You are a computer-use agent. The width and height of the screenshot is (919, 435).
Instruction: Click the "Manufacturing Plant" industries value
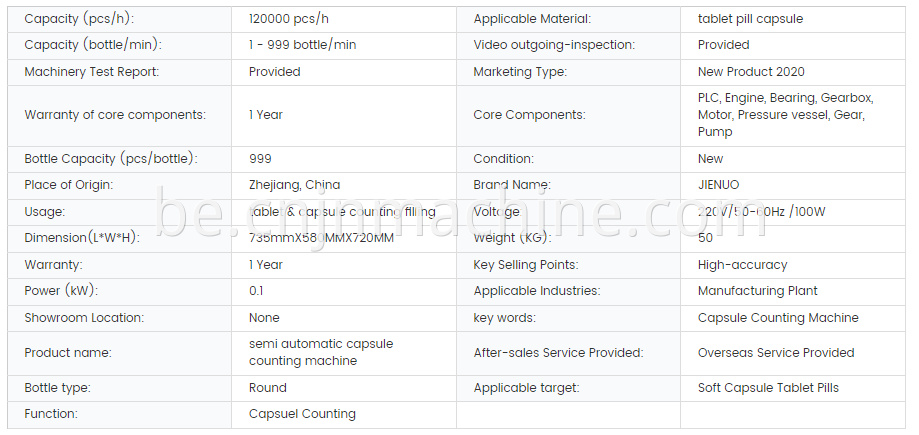[x=757, y=291]
